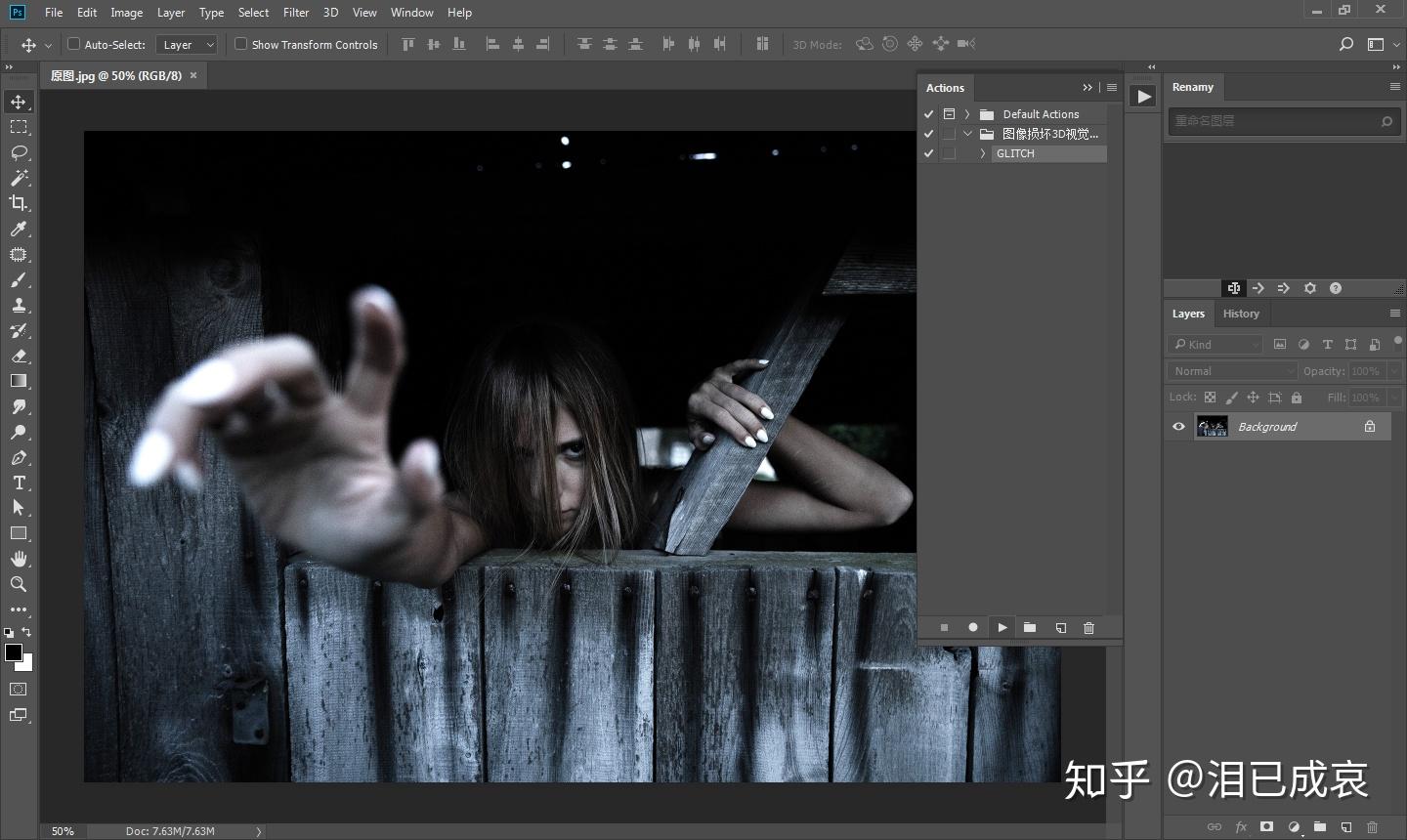Click the Play selection button in Actions panel
The width and height of the screenshot is (1407, 840).
(1002, 628)
